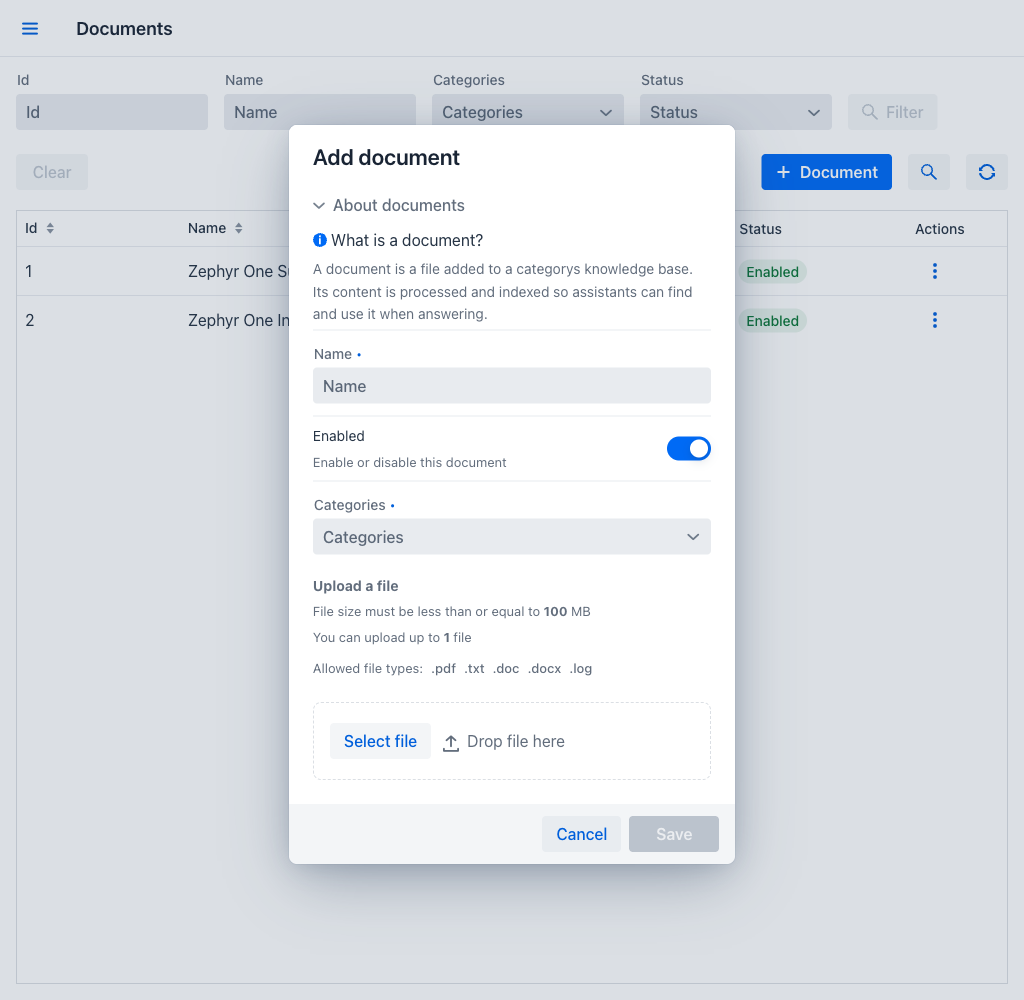This screenshot has width=1024, height=1000.
Task: Click the Id filter input field
Action: point(112,112)
